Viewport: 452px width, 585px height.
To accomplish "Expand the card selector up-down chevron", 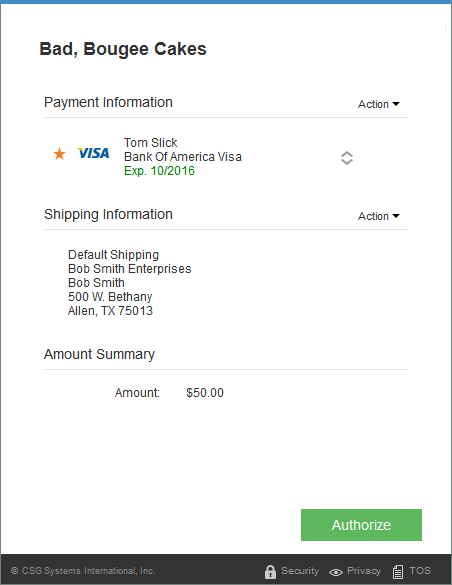I will coord(347,158).
